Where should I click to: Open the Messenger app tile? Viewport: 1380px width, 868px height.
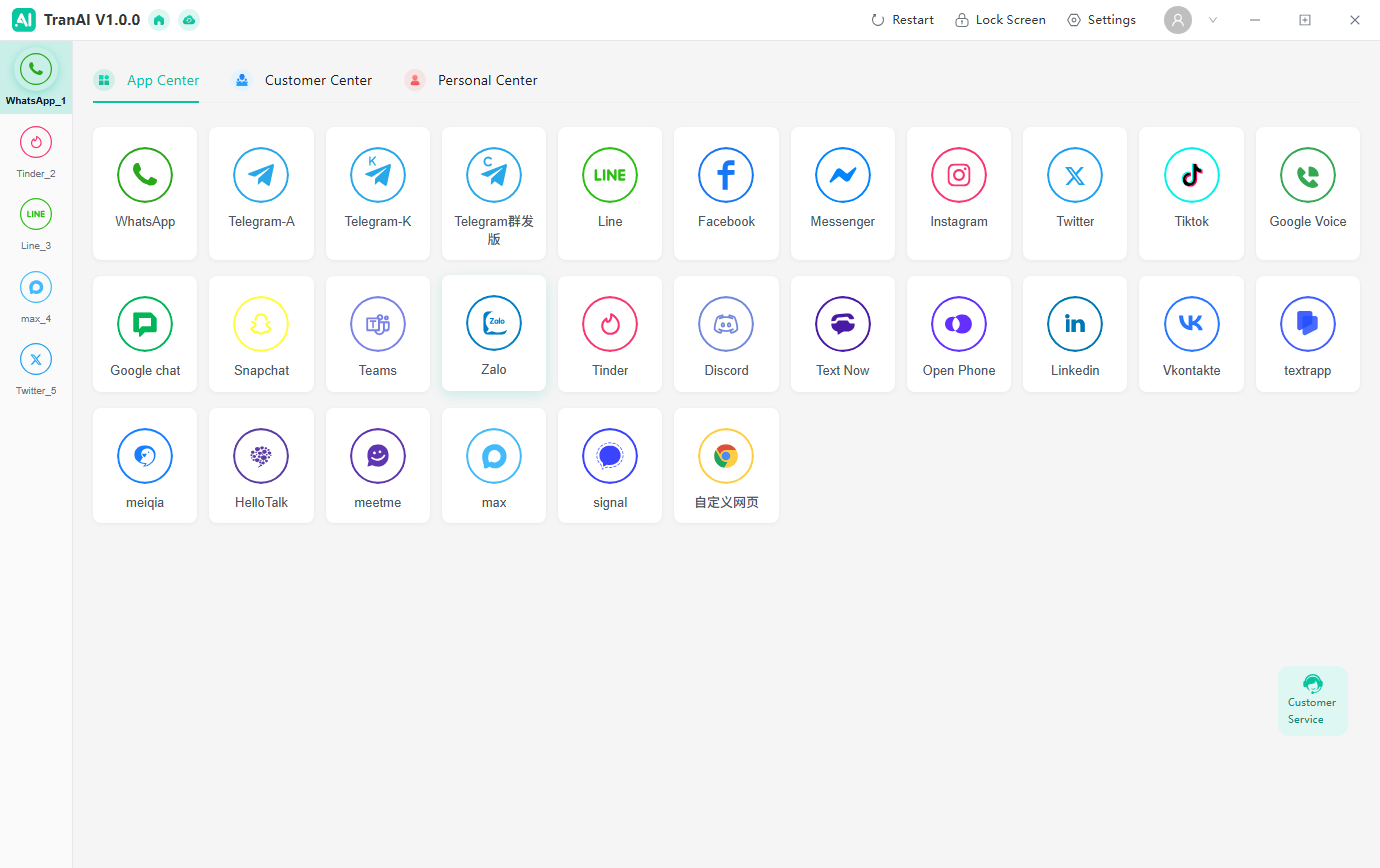pos(843,193)
